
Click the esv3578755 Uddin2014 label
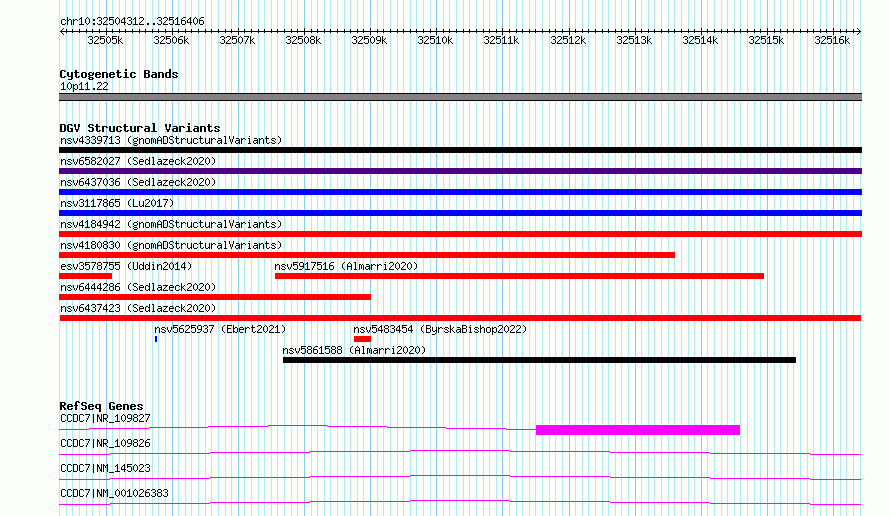click(x=126, y=266)
